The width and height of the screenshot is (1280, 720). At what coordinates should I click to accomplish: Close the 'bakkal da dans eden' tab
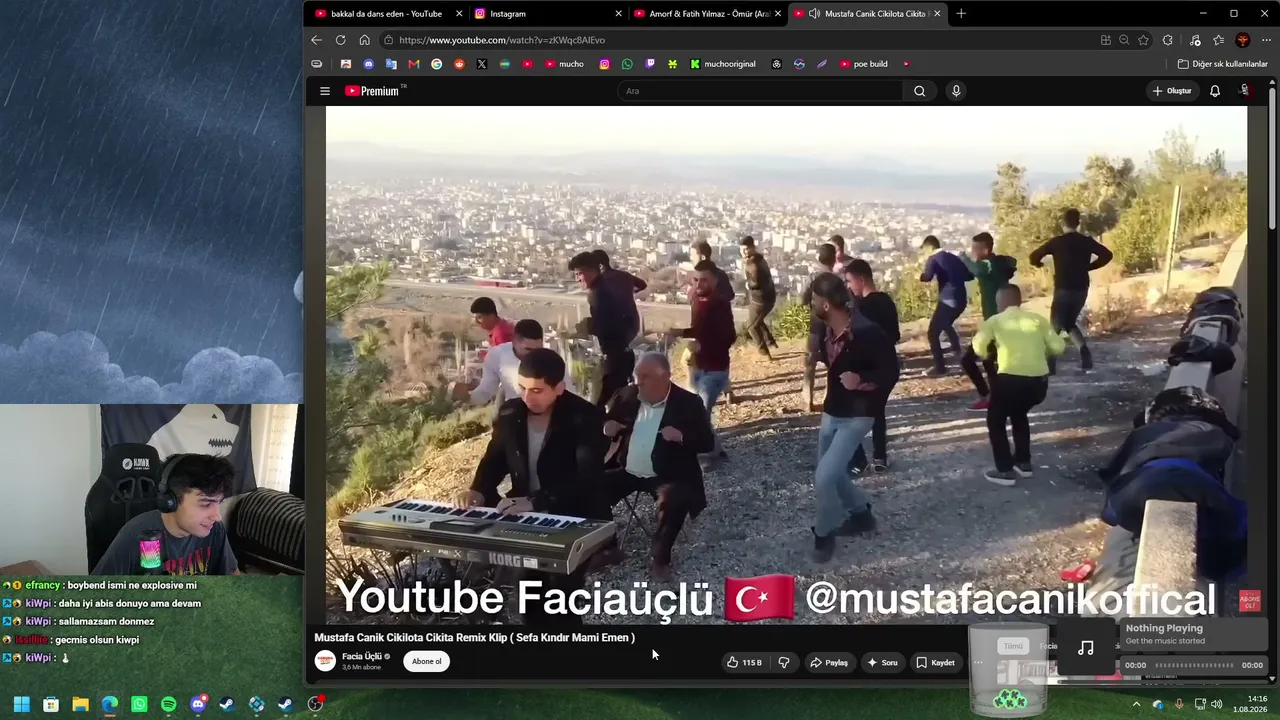(459, 14)
